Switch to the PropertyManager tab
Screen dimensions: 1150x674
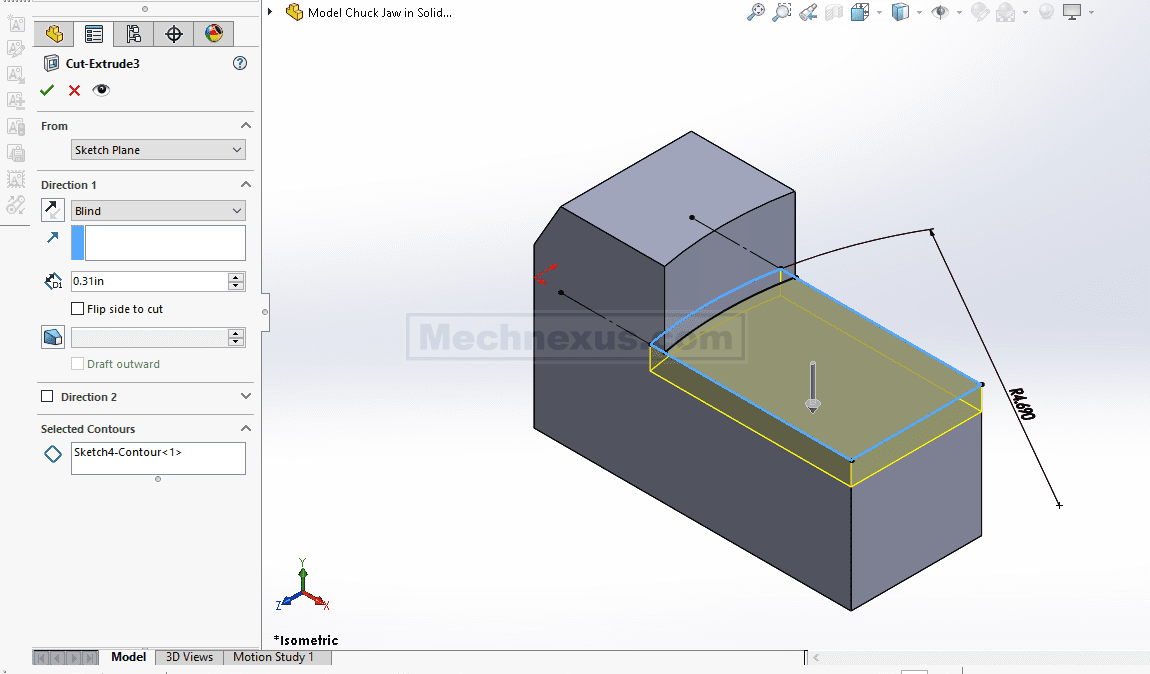pyautogui.click(x=94, y=34)
